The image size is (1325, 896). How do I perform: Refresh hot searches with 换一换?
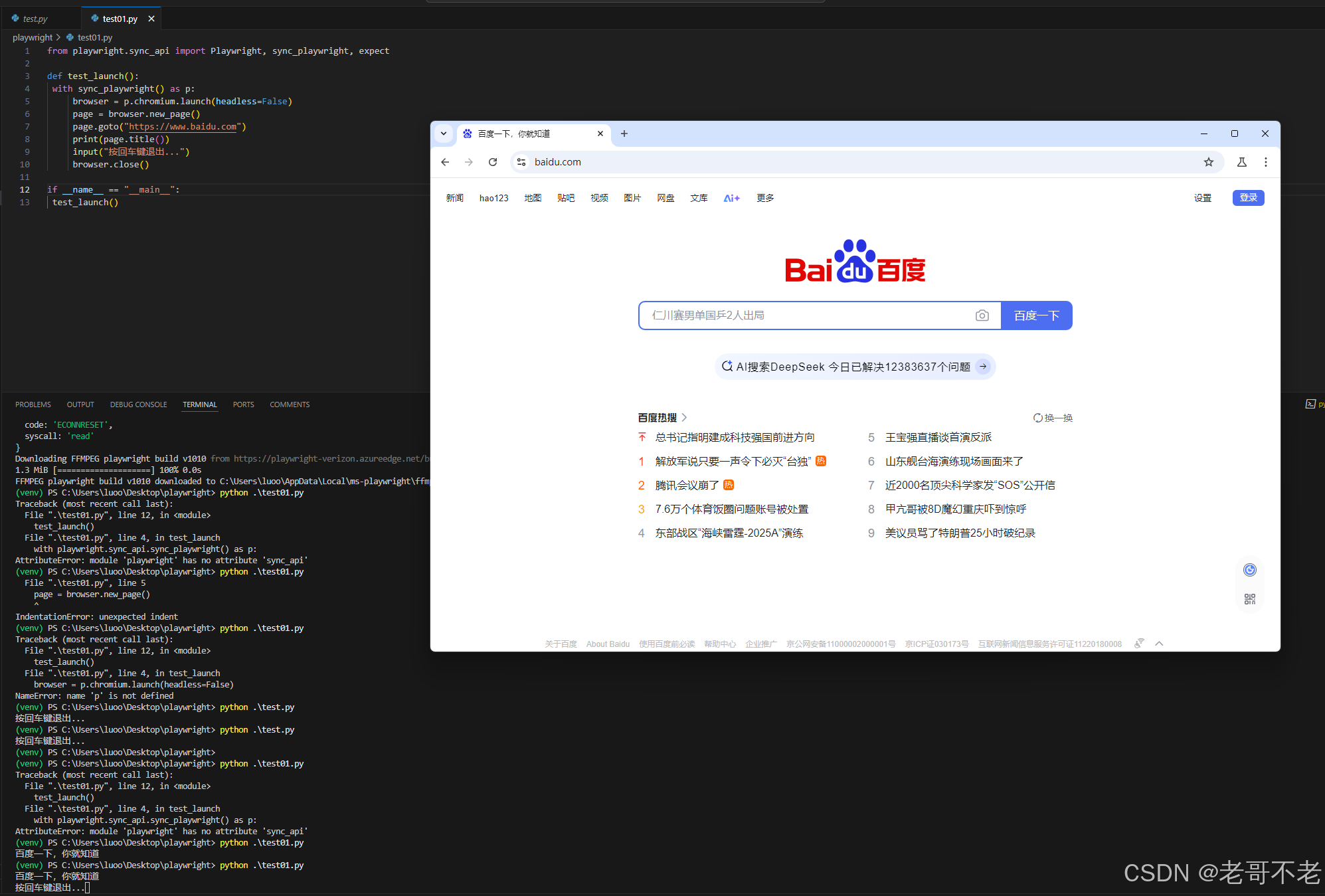(x=1053, y=418)
